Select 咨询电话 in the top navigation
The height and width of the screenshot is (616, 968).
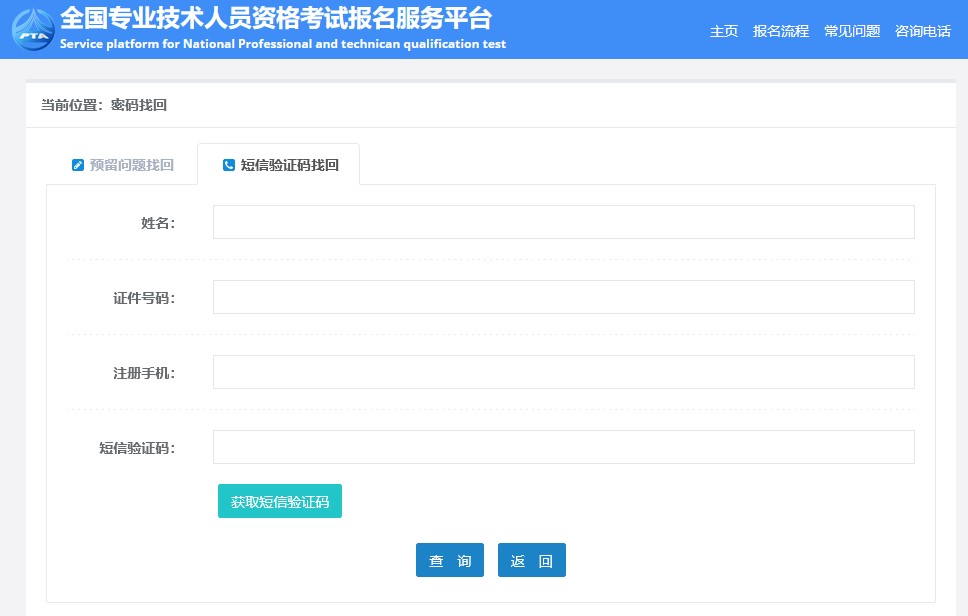click(x=922, y=31)
